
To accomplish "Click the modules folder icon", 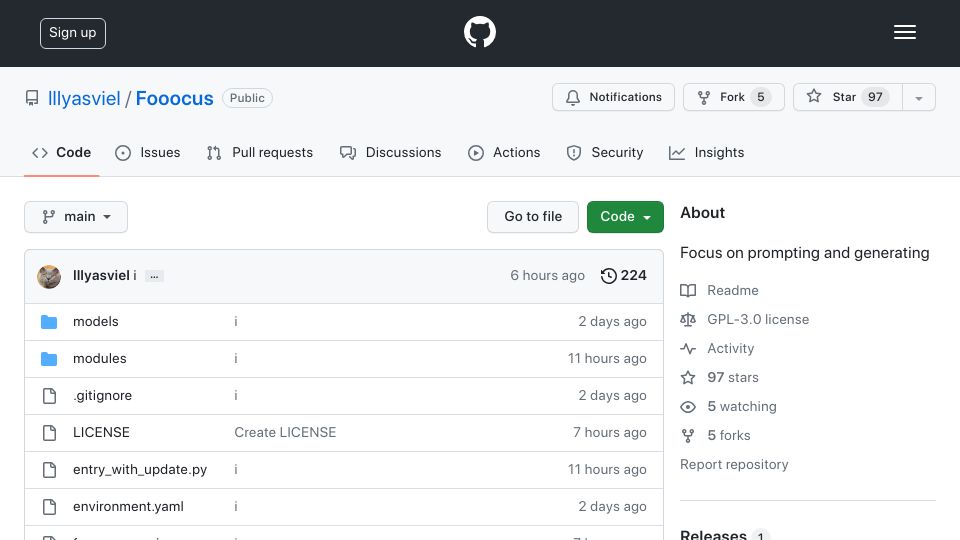I will point(49,359).
